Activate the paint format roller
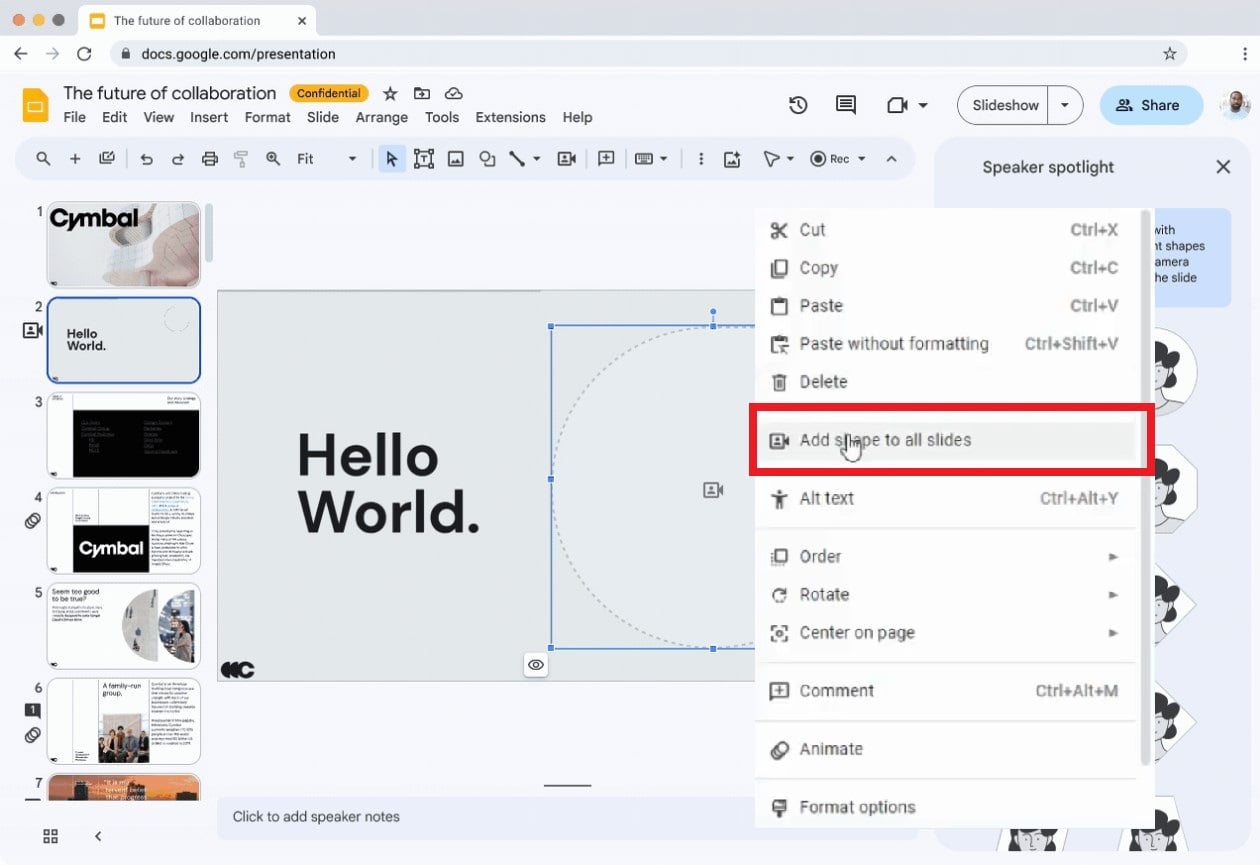Screen dimensions: 1260x865 [240, 159]
